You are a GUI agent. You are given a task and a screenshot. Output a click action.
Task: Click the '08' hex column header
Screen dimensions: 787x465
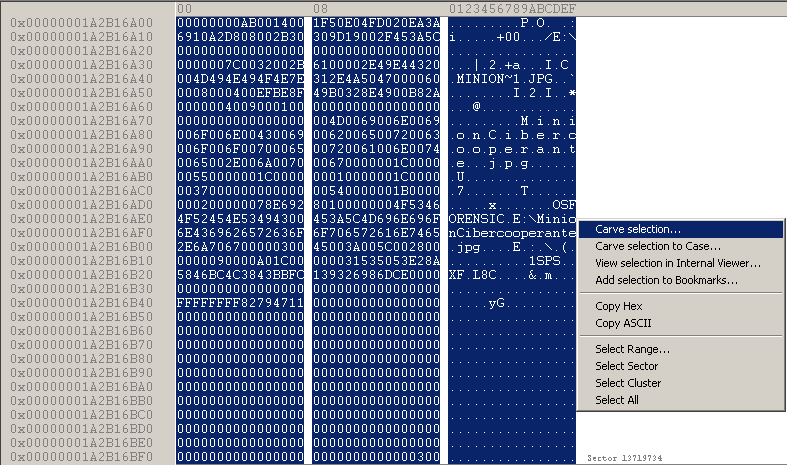click(320, 8)
